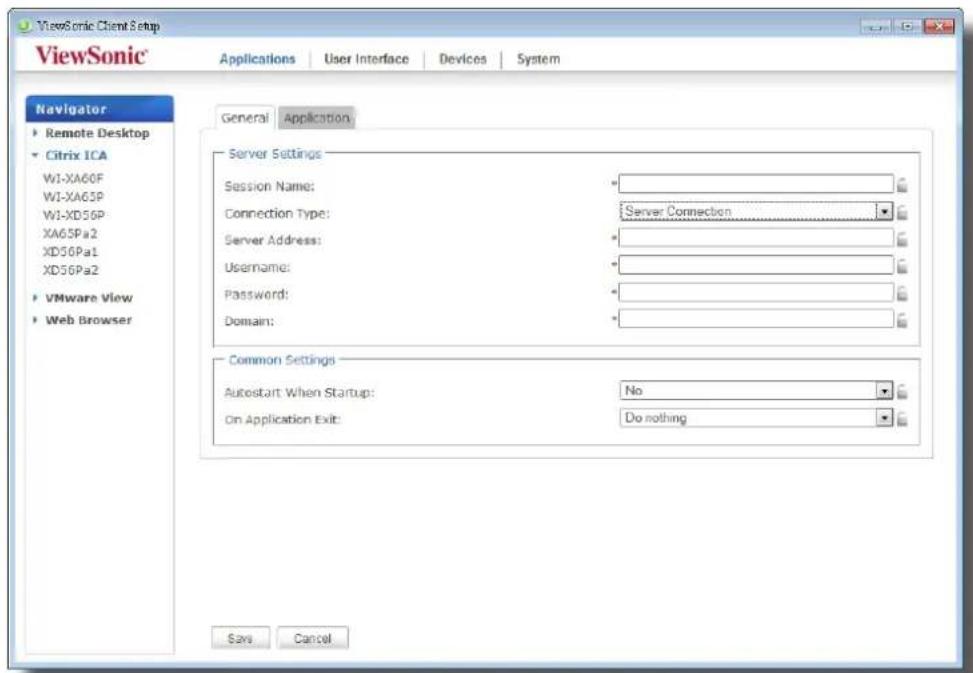The width and height of the screenshot is (973, 673).
Task: Click the lock icon beside Domain
Action: (902, 321)
